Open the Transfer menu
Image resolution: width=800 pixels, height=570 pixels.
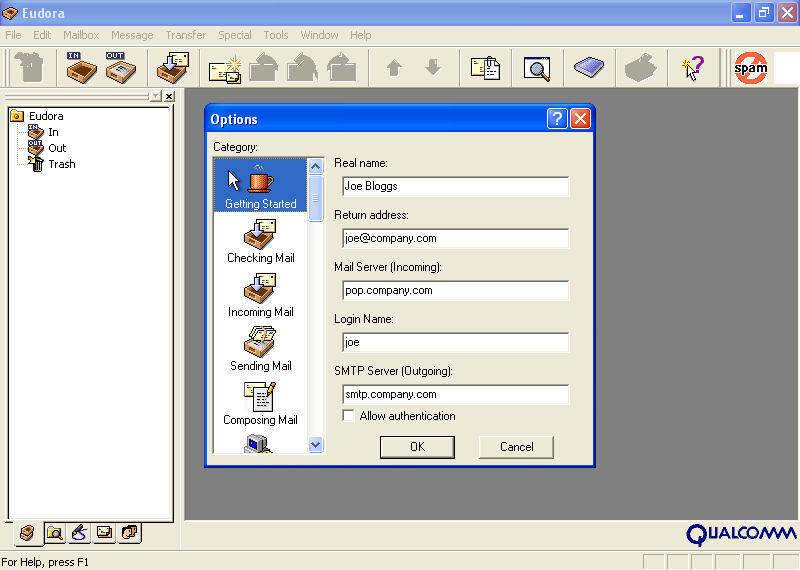click(x=186, y=35)
